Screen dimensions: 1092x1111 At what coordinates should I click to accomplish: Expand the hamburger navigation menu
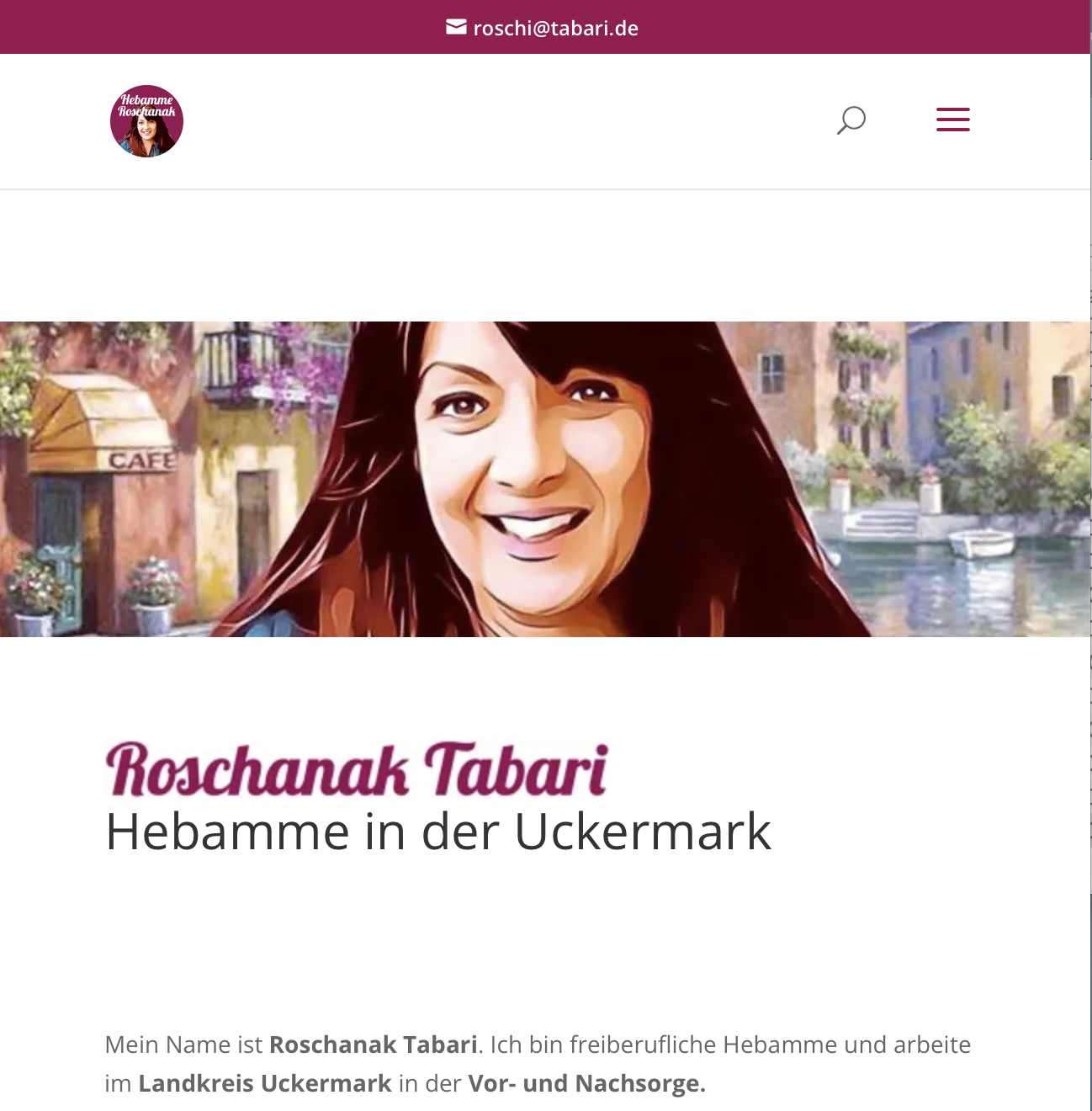click(953, 120)
